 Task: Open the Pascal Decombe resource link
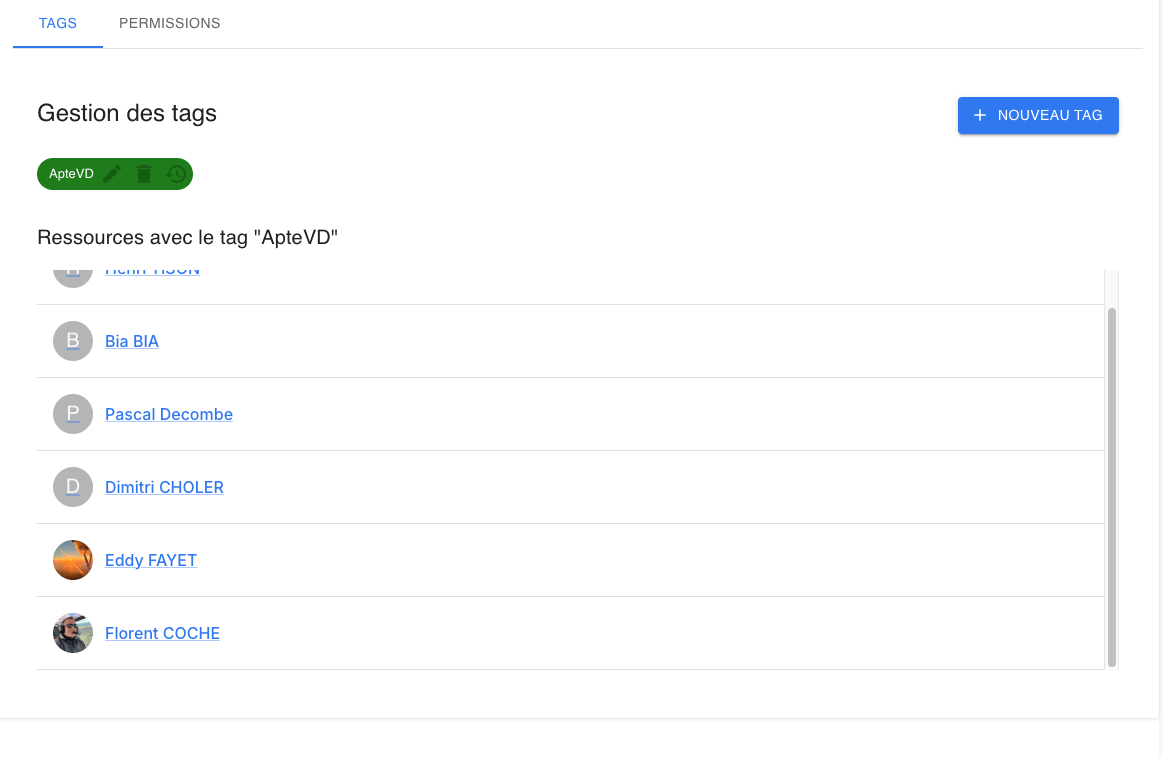coord(169,414)
